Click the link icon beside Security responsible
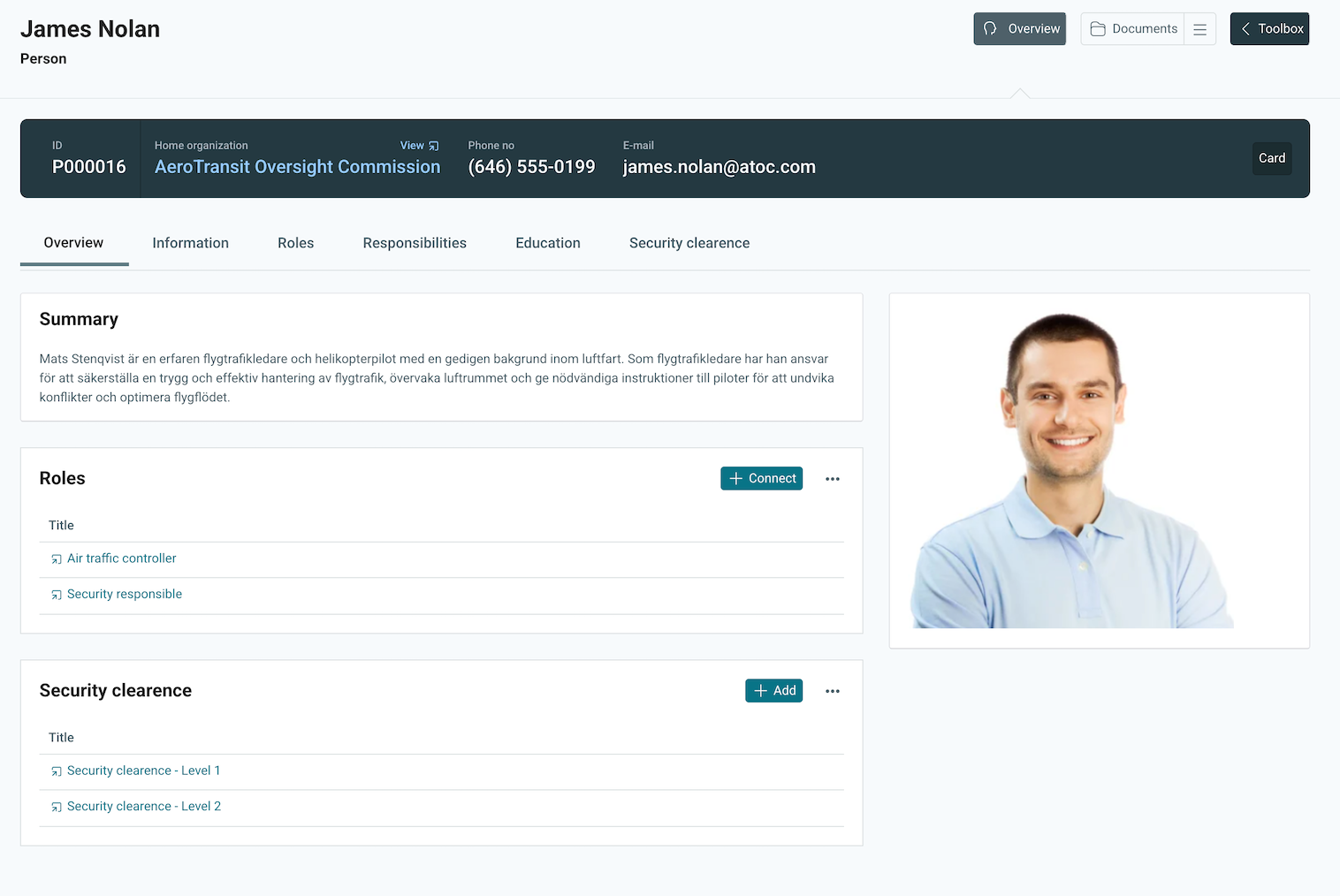Image resolution: width=1340 pixels, height=896 pixels. [x=57, y=595]
